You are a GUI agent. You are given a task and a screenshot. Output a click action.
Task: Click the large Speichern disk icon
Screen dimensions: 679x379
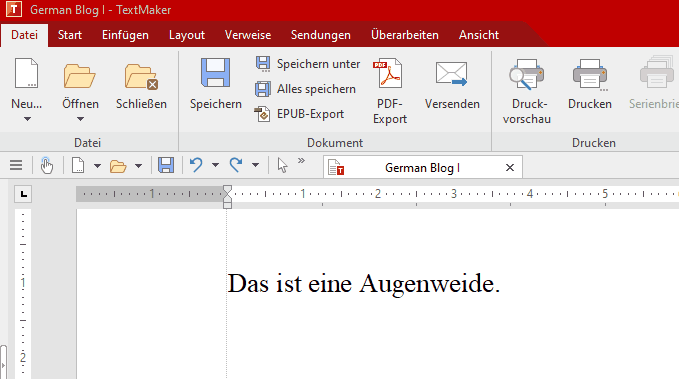[x=215, y=73]
